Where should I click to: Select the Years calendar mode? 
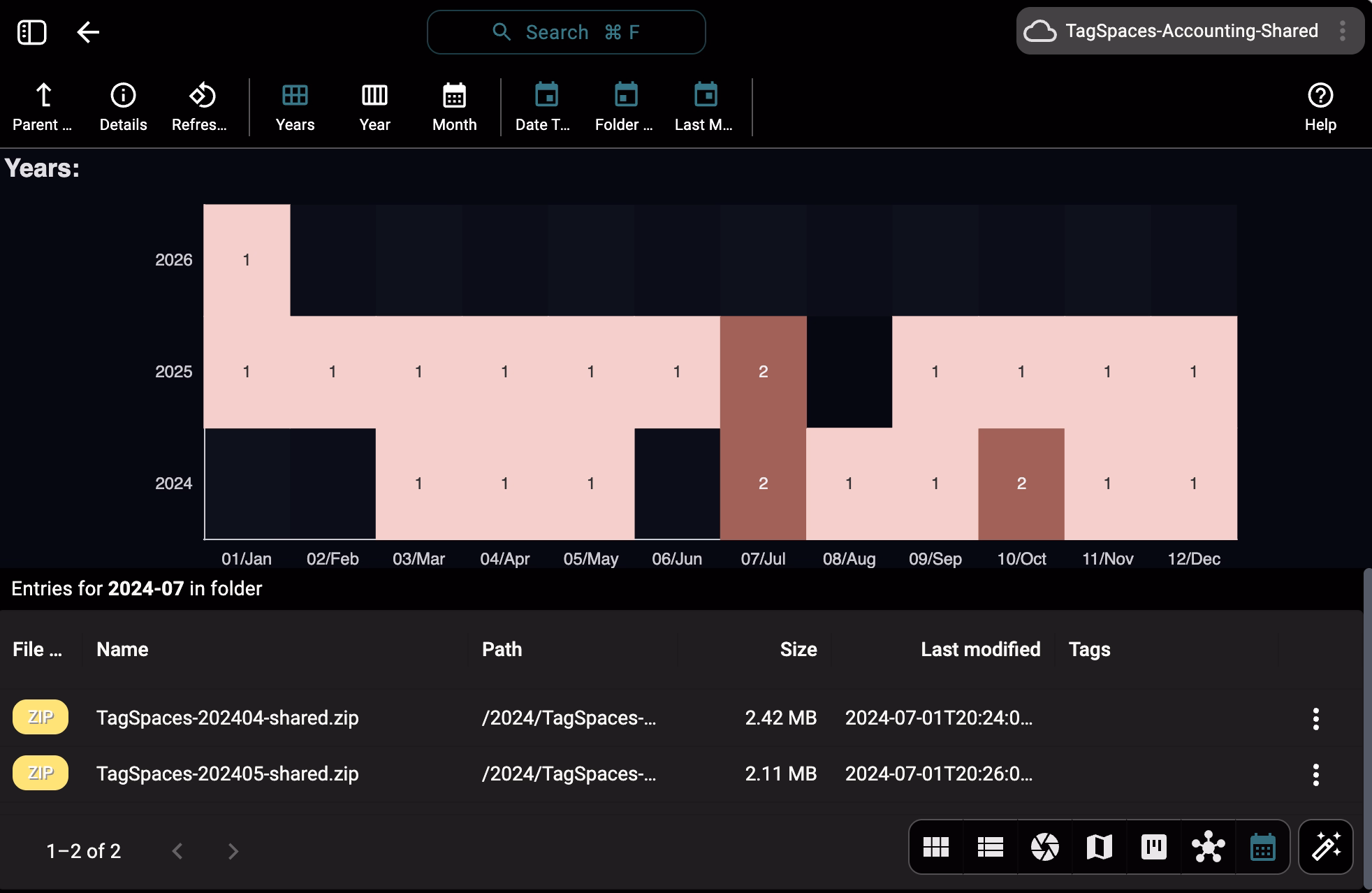click(x=295, y=106)
